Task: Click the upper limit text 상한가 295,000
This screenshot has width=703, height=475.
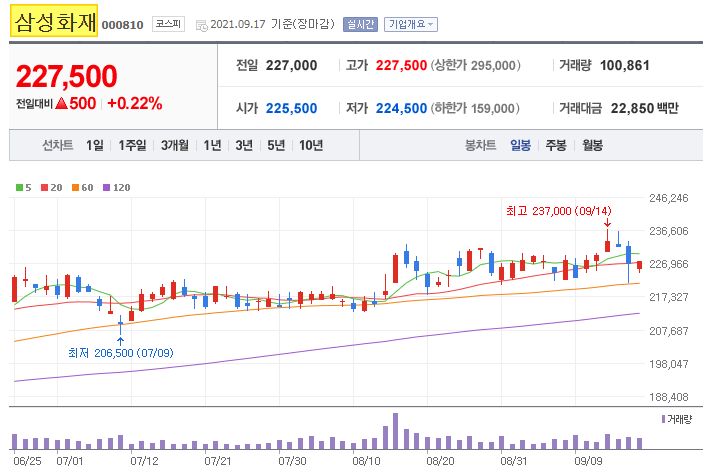Action: tap(476, 65)
